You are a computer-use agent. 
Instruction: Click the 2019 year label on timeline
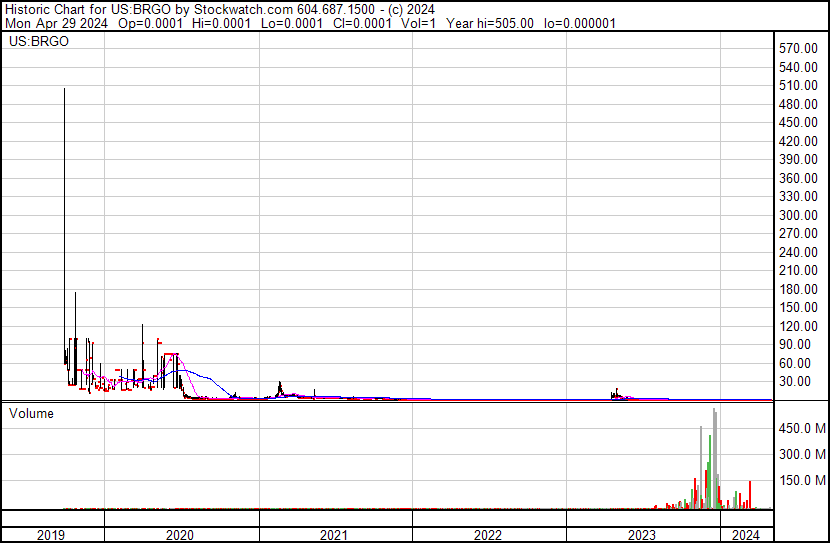52,535
